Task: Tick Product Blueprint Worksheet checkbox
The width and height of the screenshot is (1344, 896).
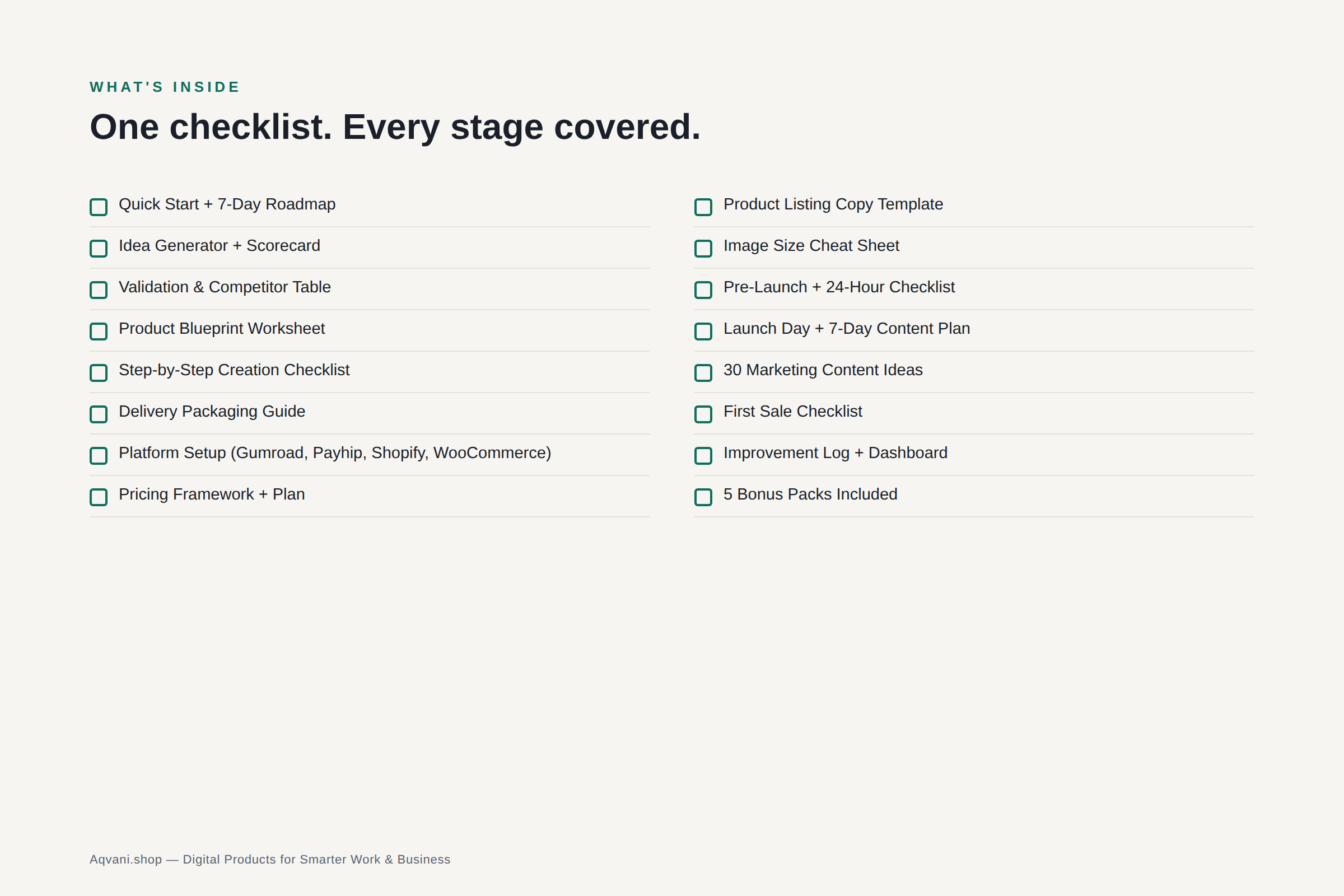Action: tap(99, 332)
